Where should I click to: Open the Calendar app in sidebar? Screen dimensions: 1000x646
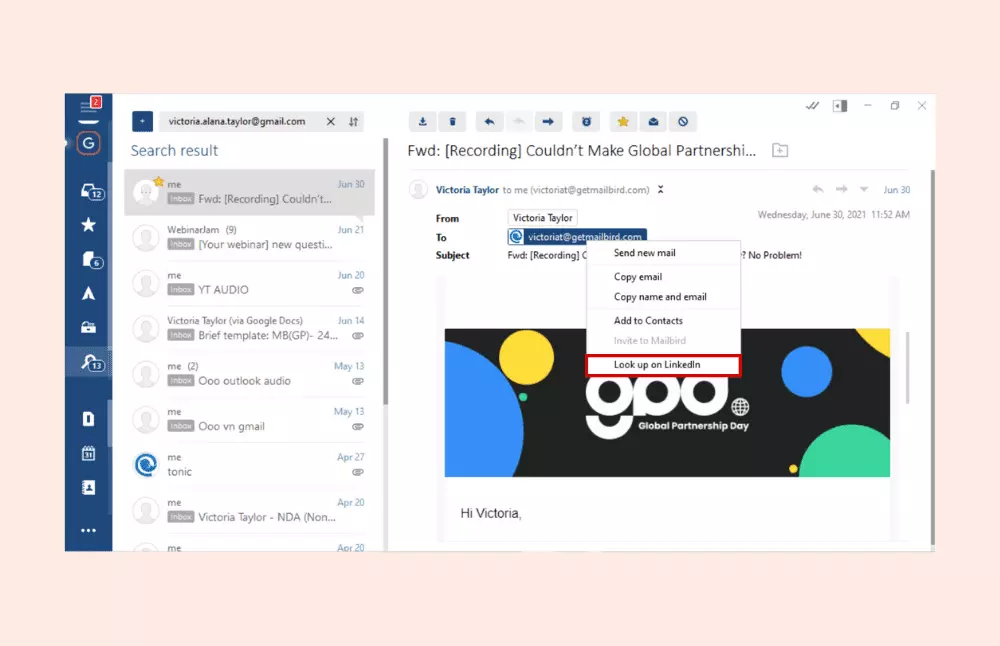88,453
